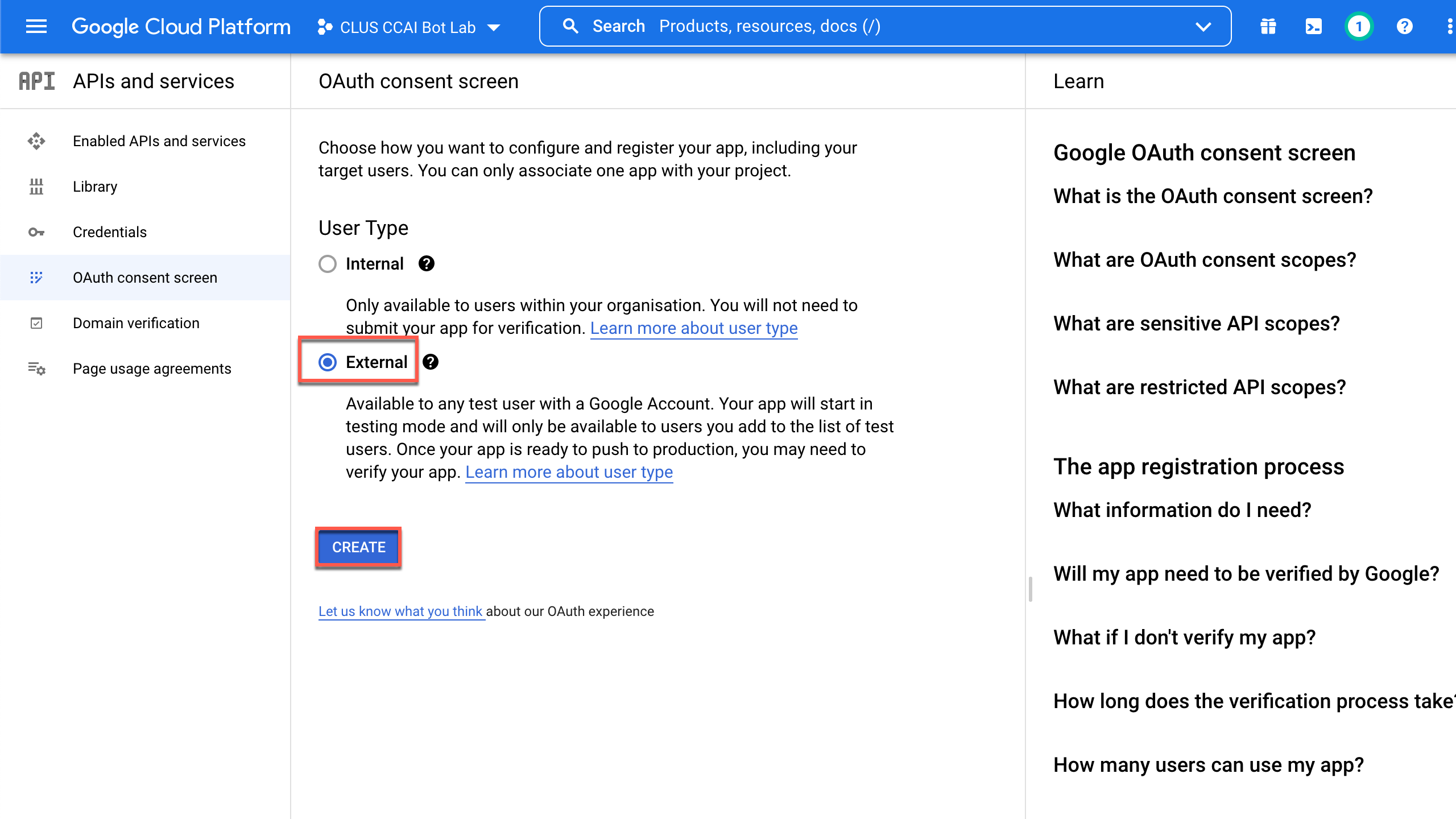This screenshot has height=819, width=1456.
Task: Click the CREATE button
Action: pos(359,547)
